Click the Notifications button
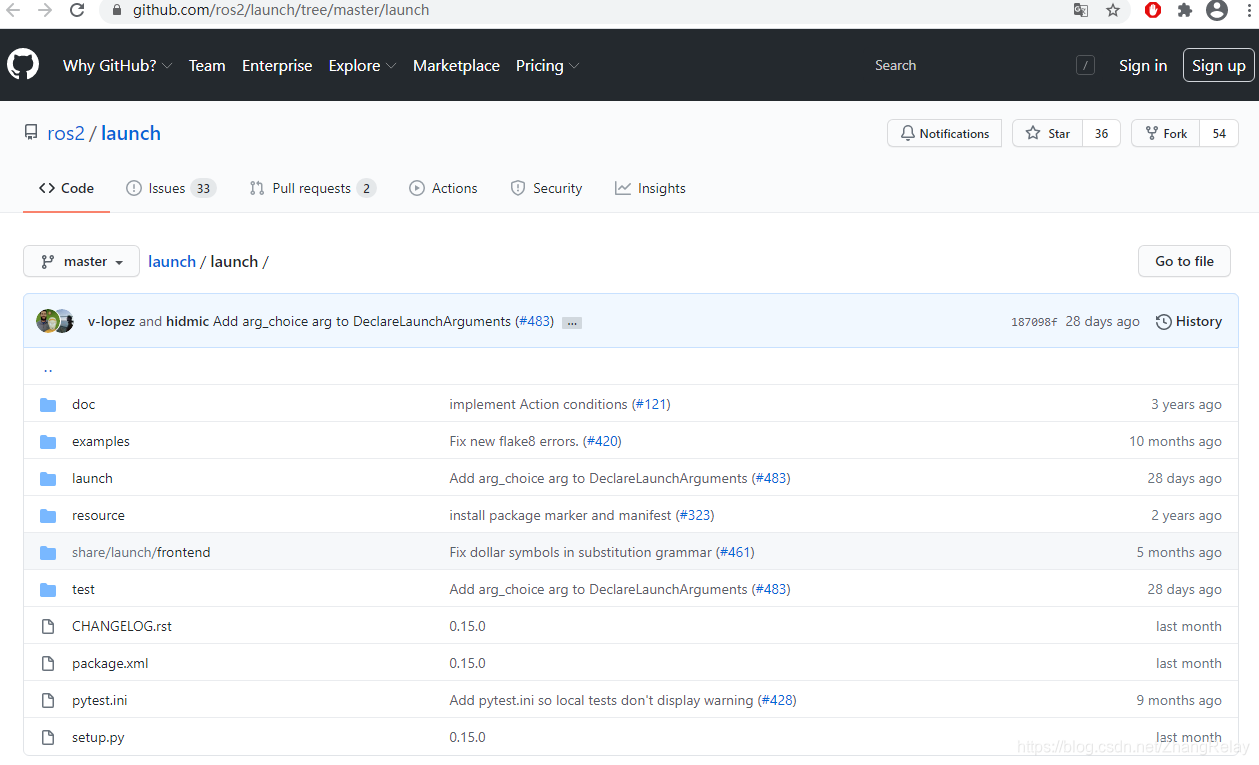The width and height of the screenshot is (1259, 765). (x=944, y=133)
